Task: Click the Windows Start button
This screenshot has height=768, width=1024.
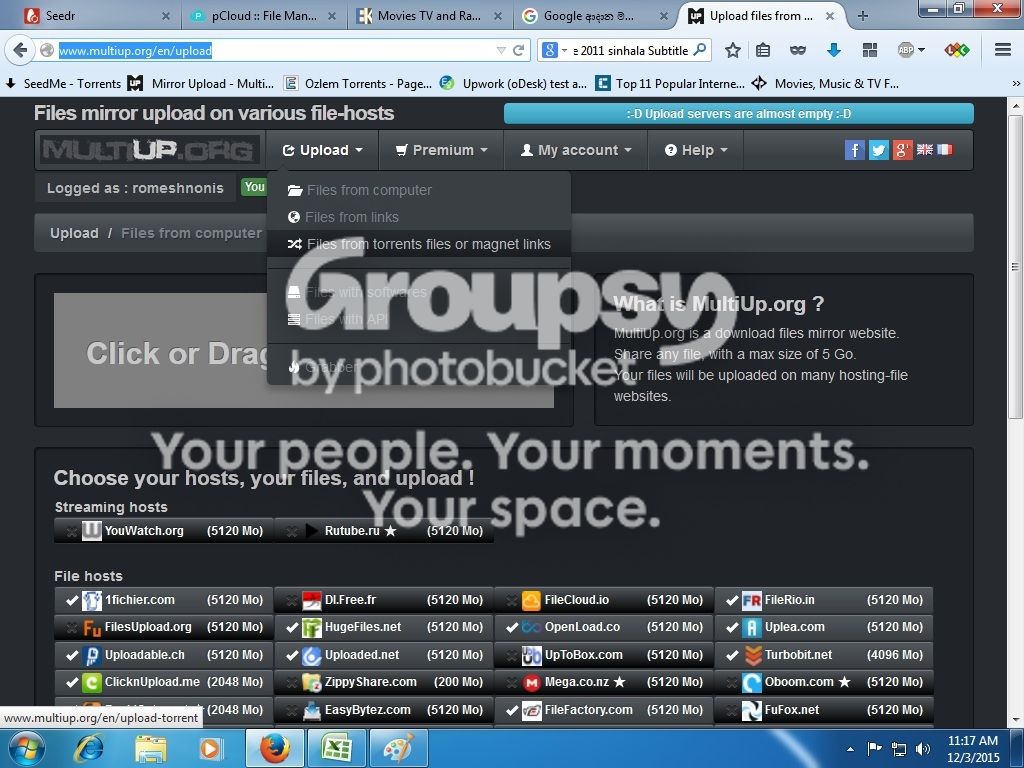Action: [26, 748]
